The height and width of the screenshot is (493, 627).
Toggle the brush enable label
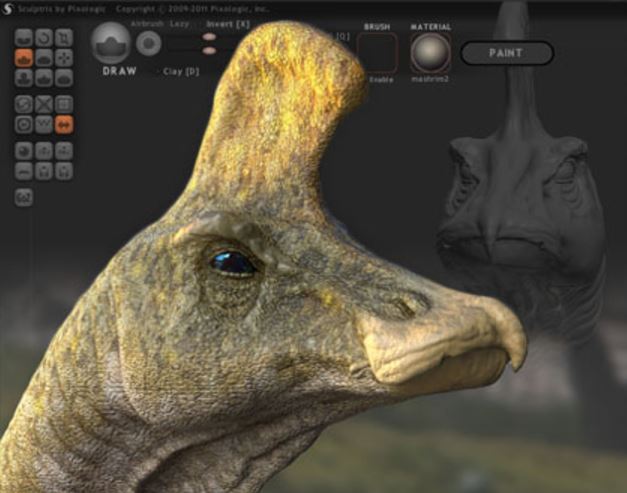pyautogui.click(x=381, y=80)
